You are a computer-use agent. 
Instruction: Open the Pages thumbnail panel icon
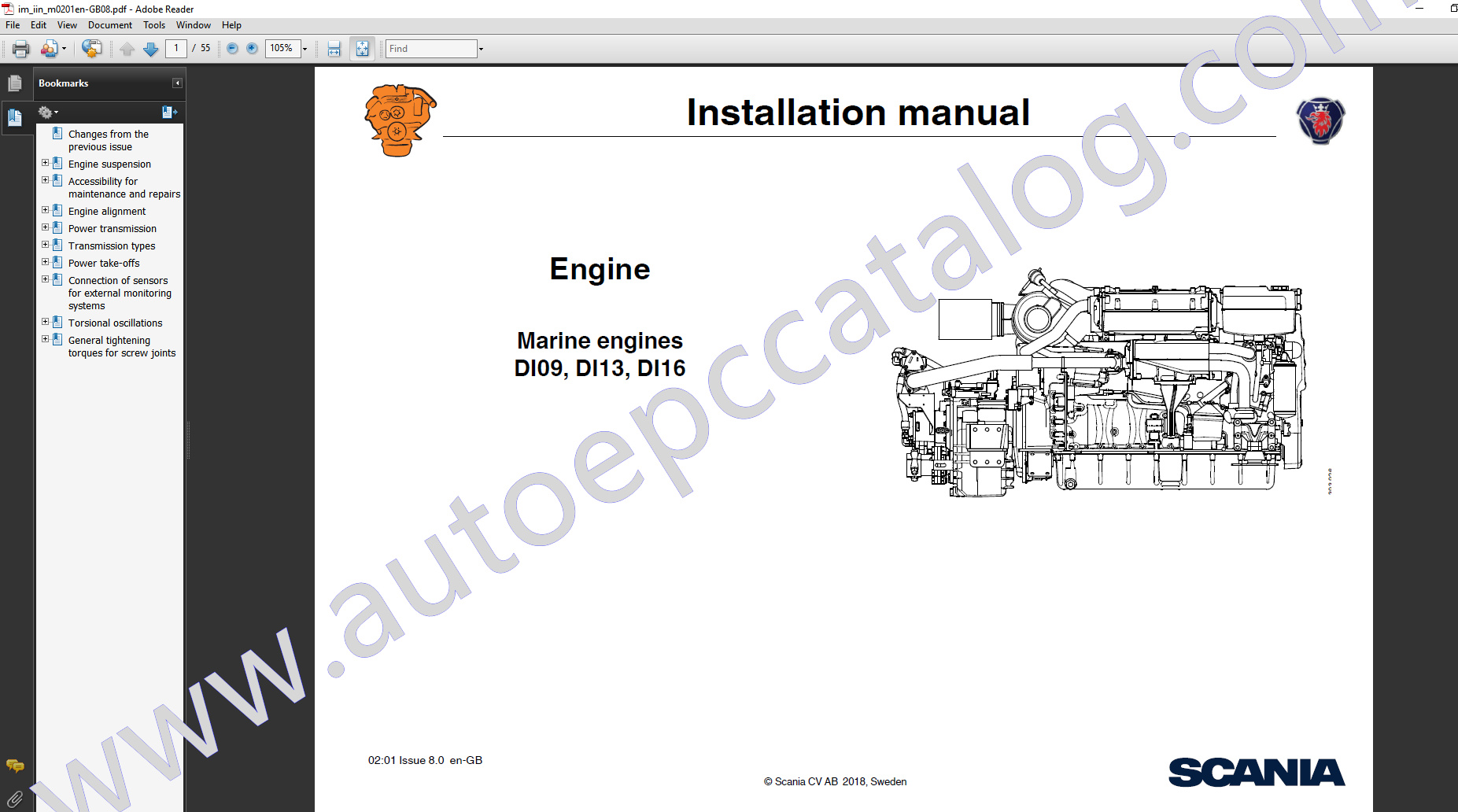[15, 83]
